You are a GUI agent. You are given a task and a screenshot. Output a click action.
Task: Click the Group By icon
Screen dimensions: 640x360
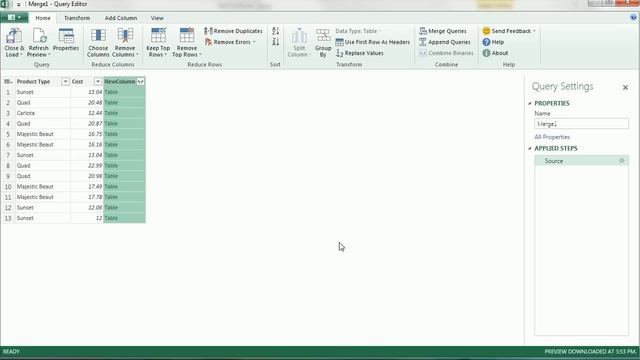click(323, 36)
